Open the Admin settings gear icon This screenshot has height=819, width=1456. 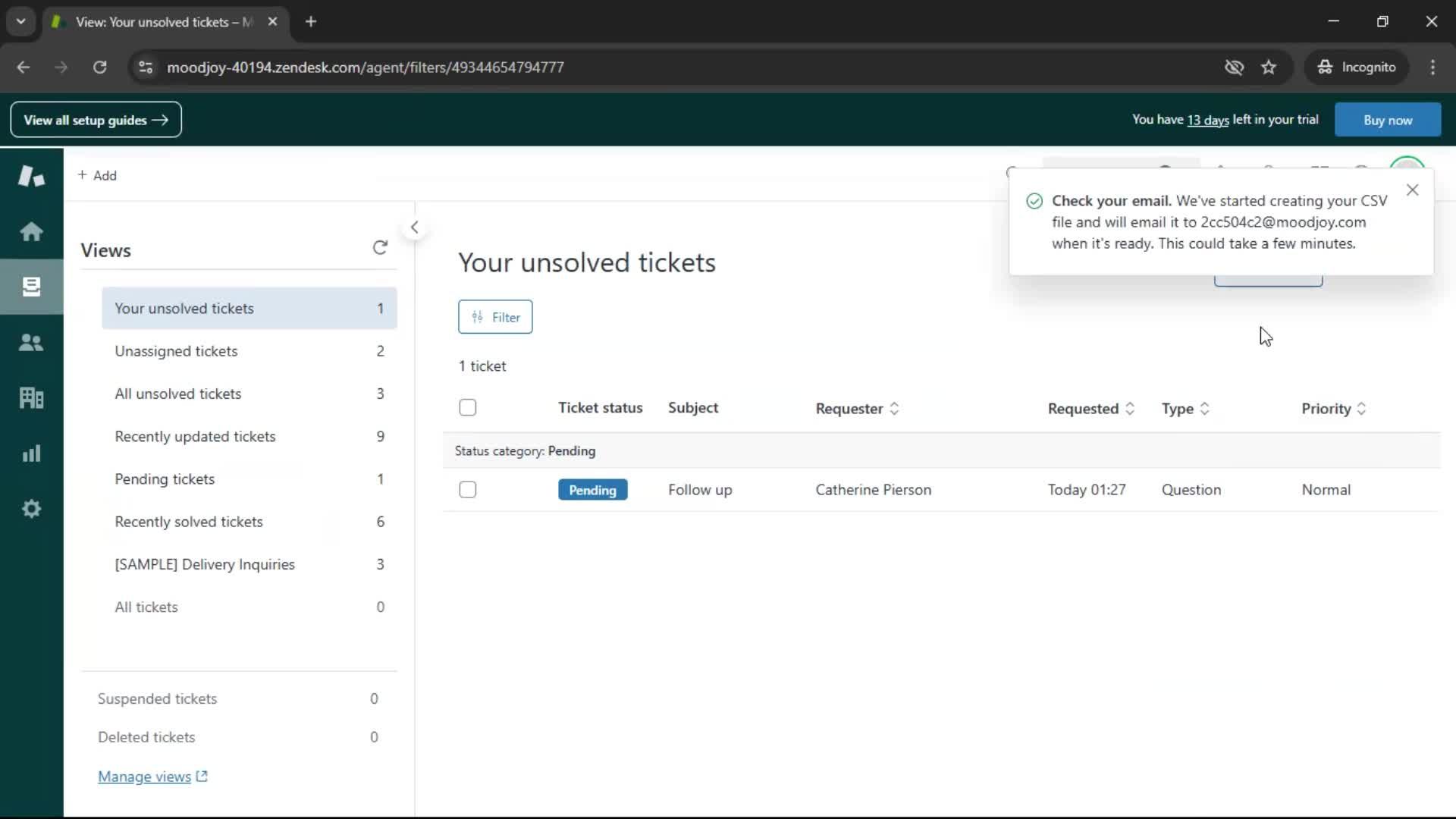point(31,509)
